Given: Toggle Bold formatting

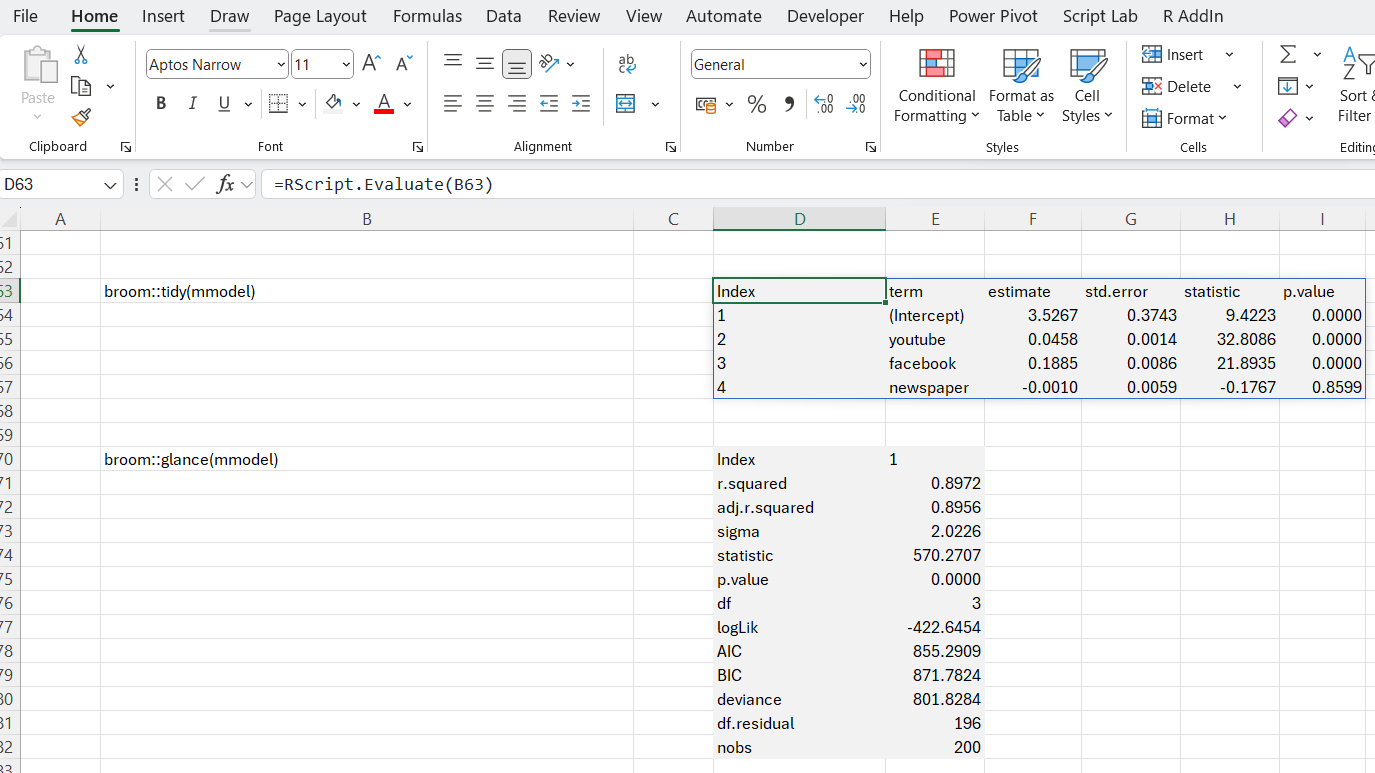Looking at the screenshot, I should click(160, 103).
